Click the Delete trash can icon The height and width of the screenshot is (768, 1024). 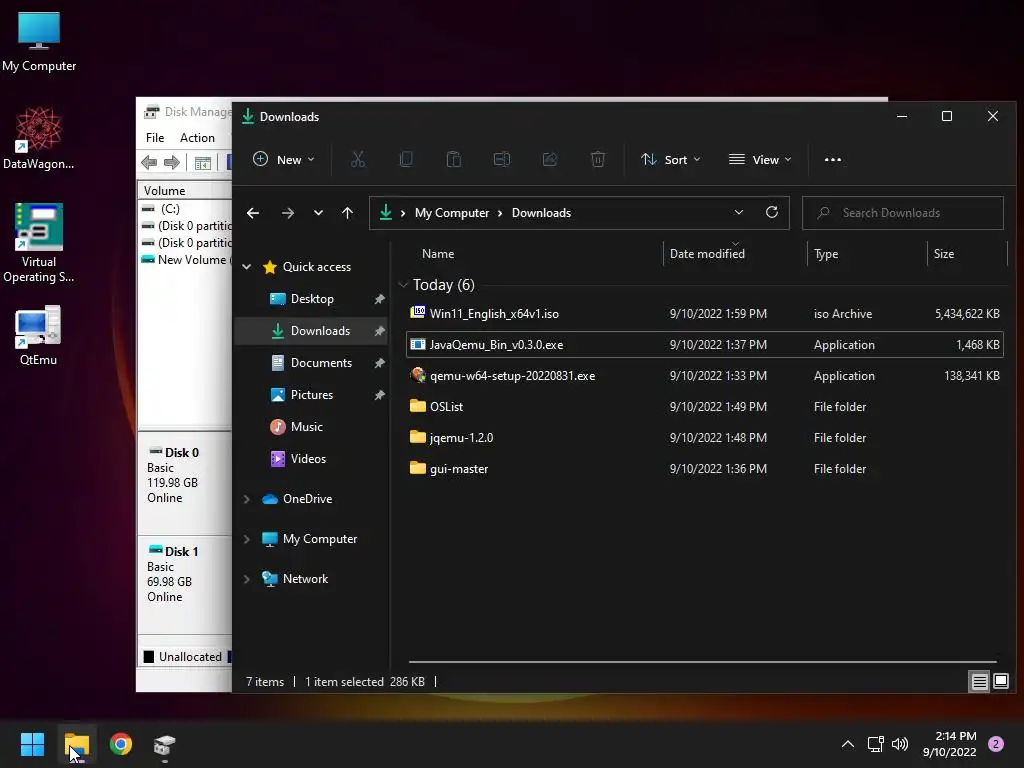[598, 159]
